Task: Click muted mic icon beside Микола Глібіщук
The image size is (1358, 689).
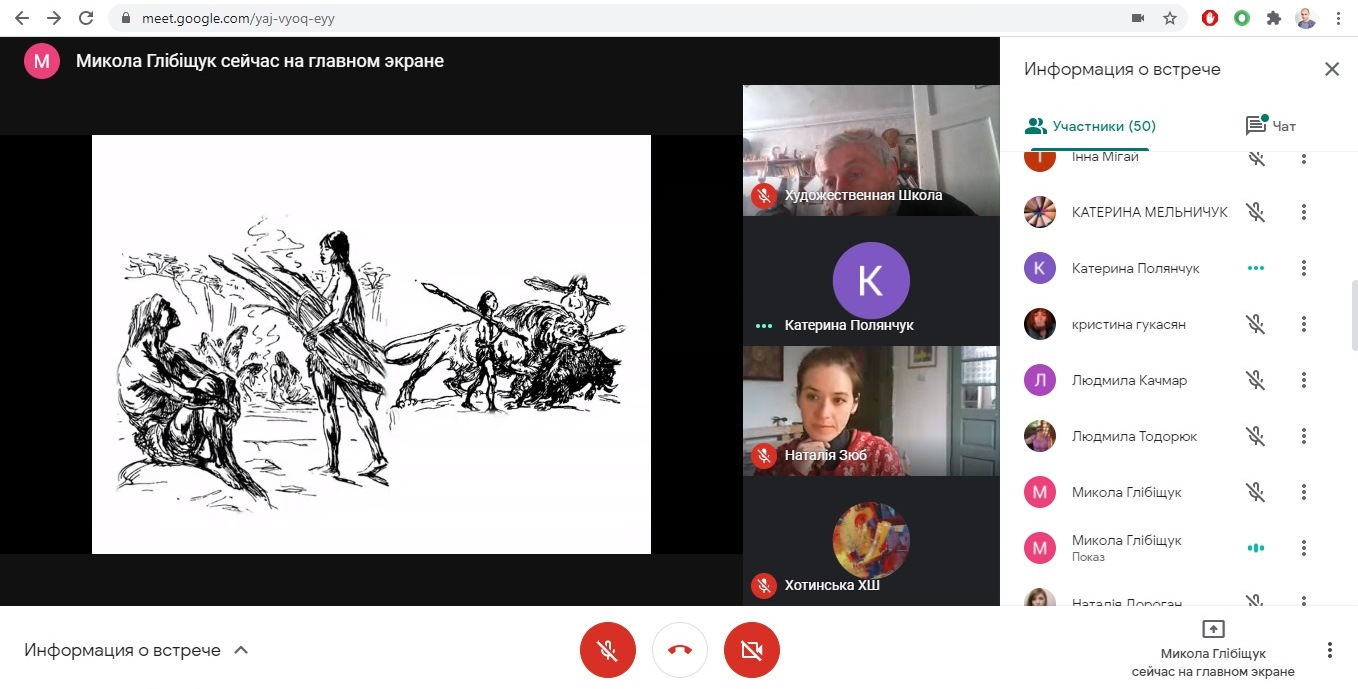Action: point(1256,492)
